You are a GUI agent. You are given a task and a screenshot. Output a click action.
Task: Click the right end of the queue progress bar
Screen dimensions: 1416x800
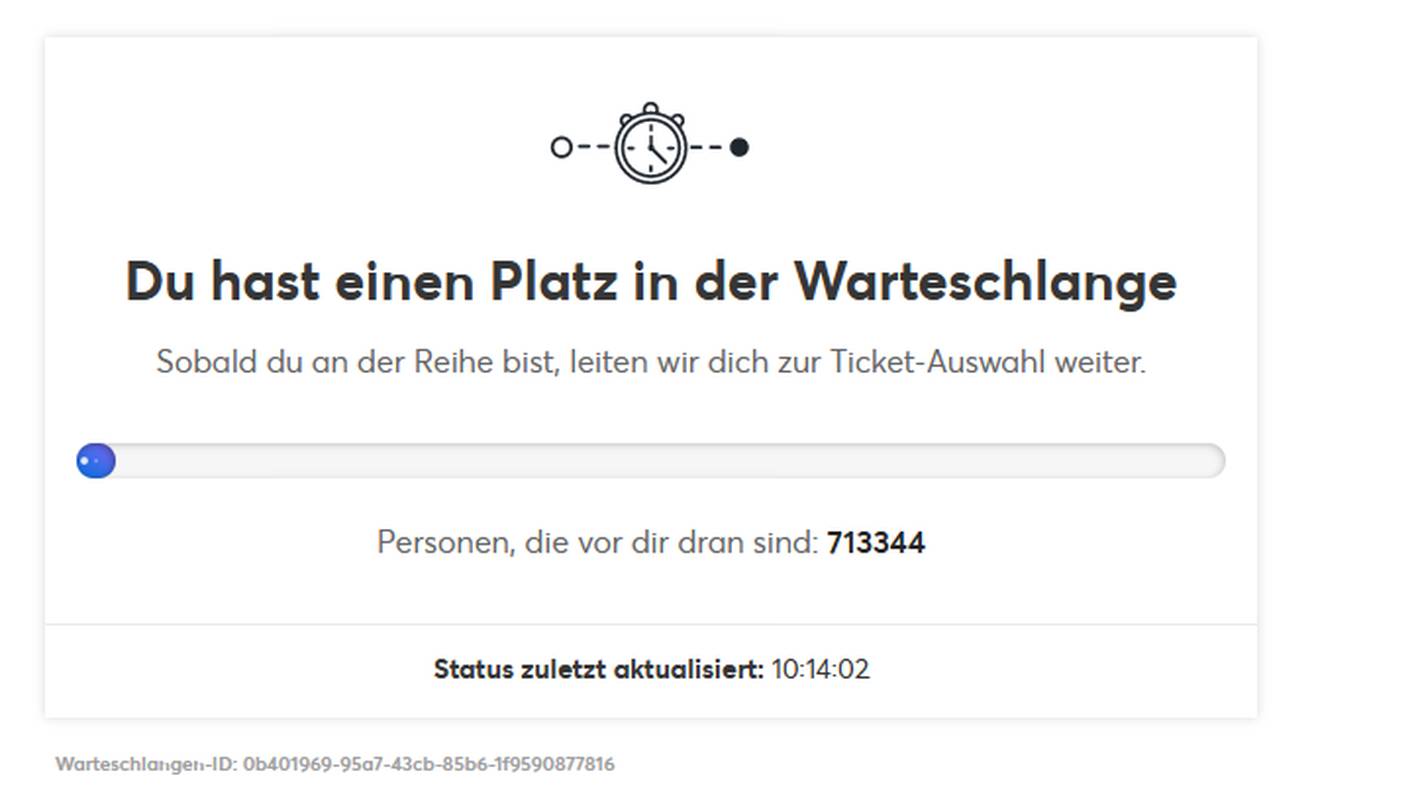point(1211,461)
